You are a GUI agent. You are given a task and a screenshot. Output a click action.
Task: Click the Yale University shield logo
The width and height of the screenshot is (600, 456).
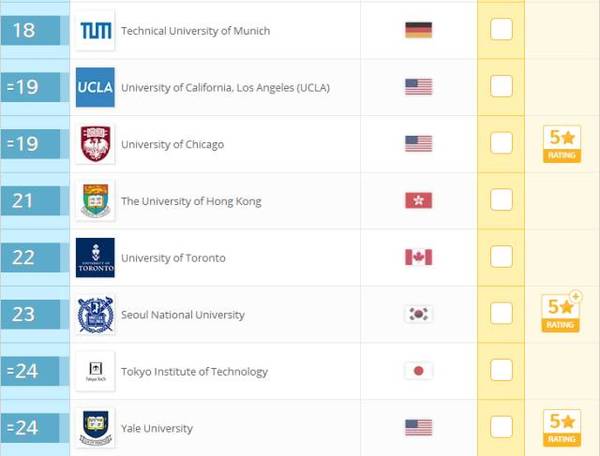coord(95,428)
